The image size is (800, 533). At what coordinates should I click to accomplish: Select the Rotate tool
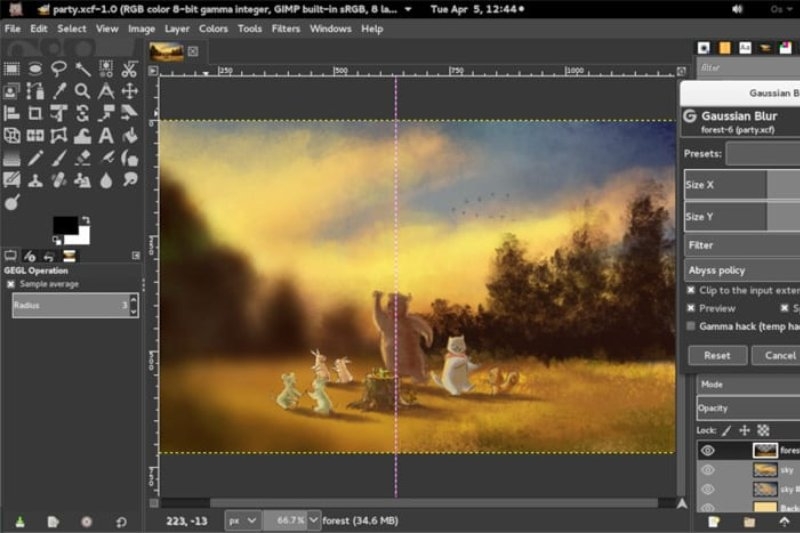point(82,113)
